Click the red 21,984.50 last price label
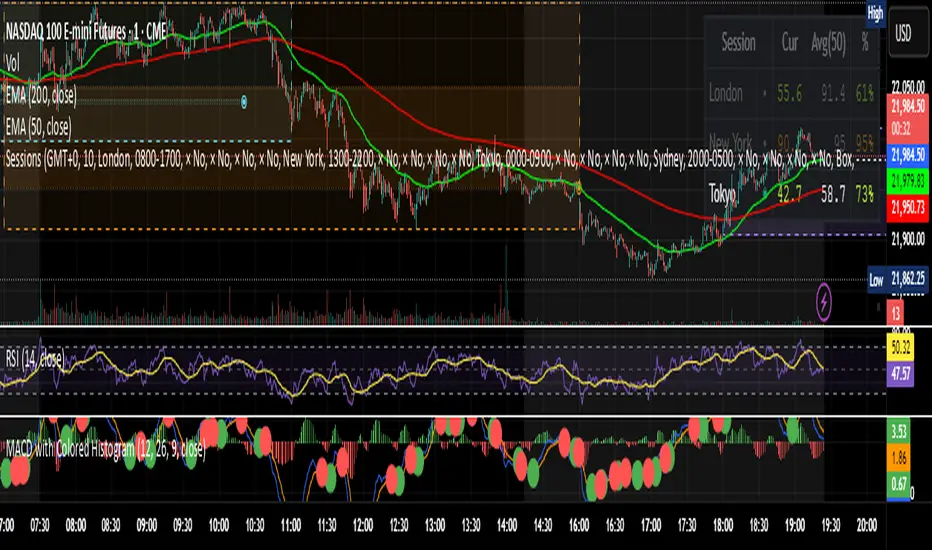Image resolution: width=932 pixels, height=550 pixels. [x=908, y=106]
